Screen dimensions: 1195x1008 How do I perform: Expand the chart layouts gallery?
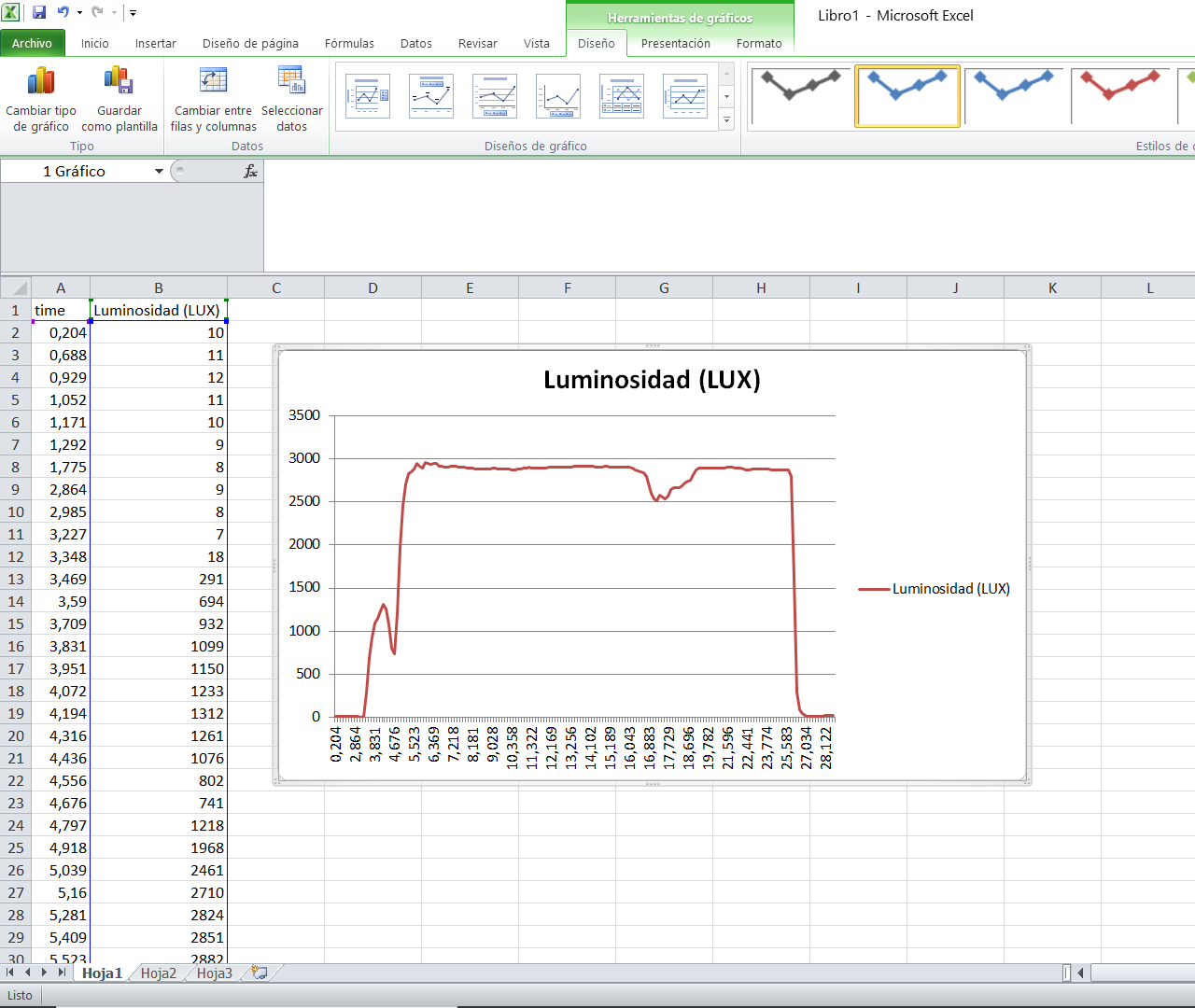[726, 120]
